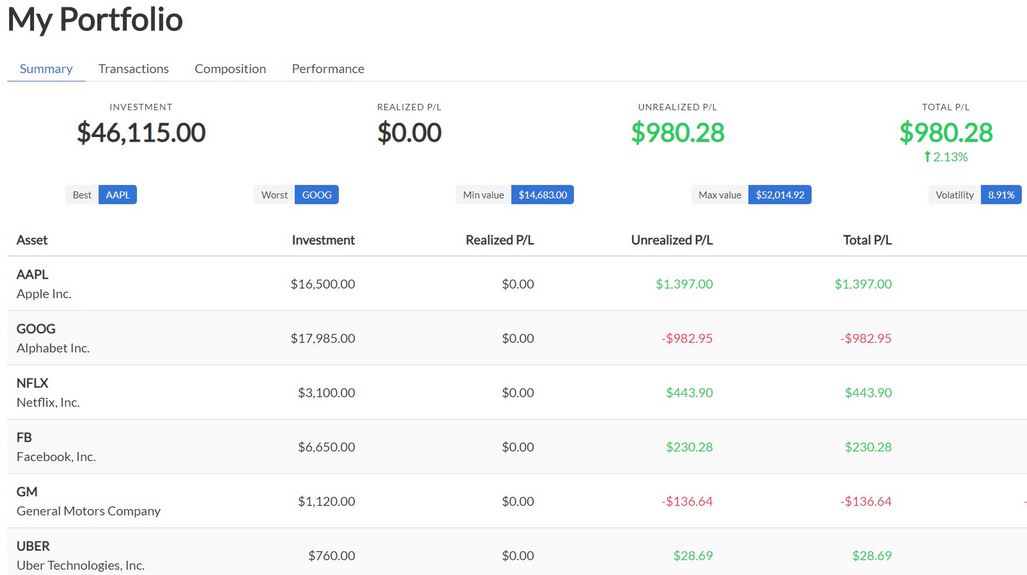Screen dimensions: 1027x575
Task: Click the GOOG worst-performer badge
Action: [x=317, y=195]
